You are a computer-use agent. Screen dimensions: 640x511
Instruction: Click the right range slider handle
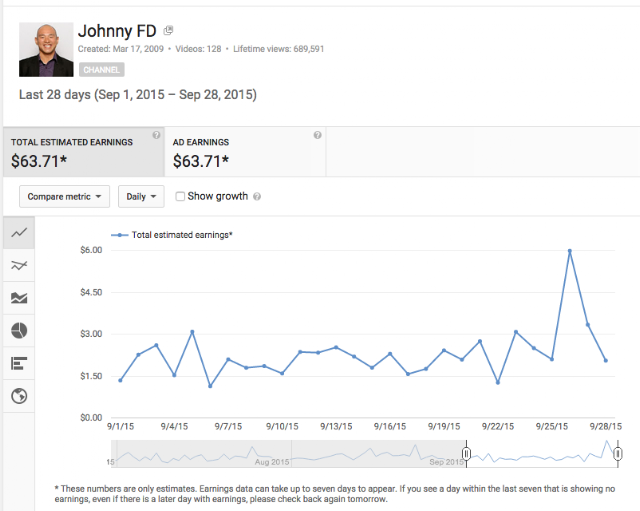618,453
